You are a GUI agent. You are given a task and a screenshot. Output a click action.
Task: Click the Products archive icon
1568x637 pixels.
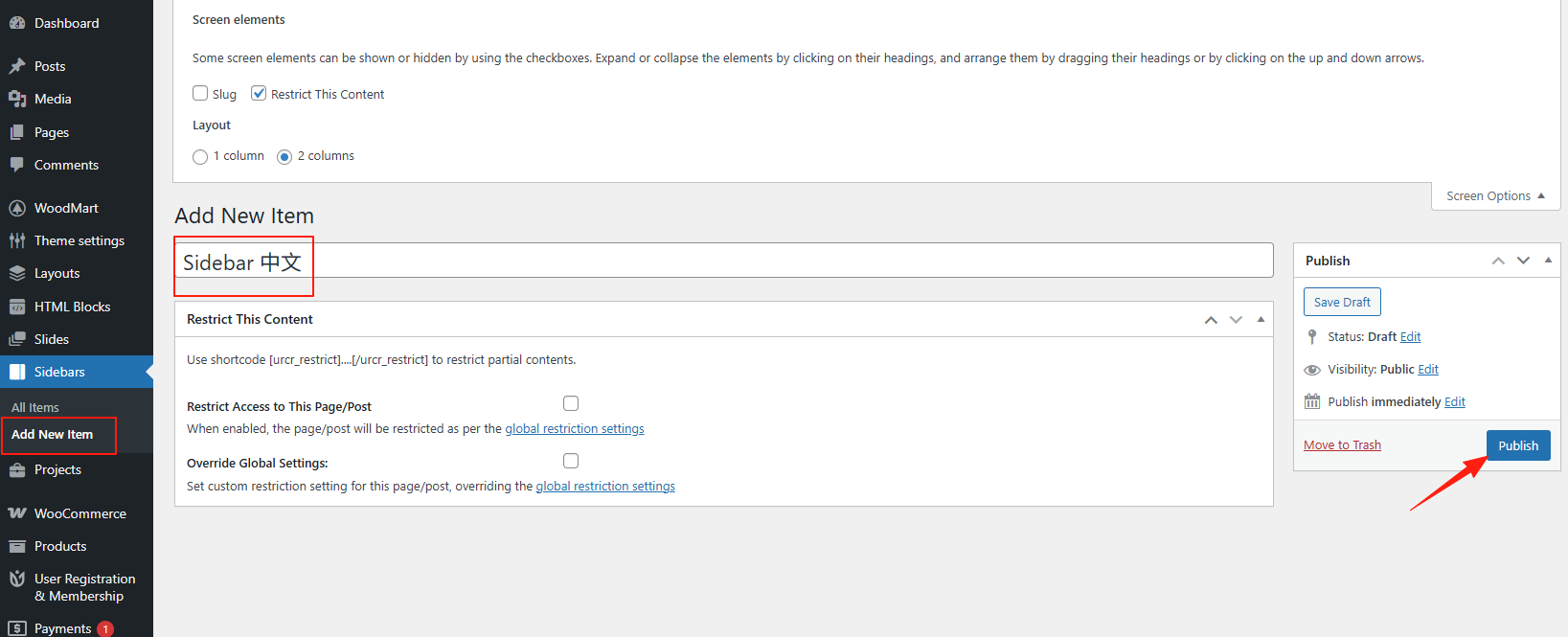17,546
